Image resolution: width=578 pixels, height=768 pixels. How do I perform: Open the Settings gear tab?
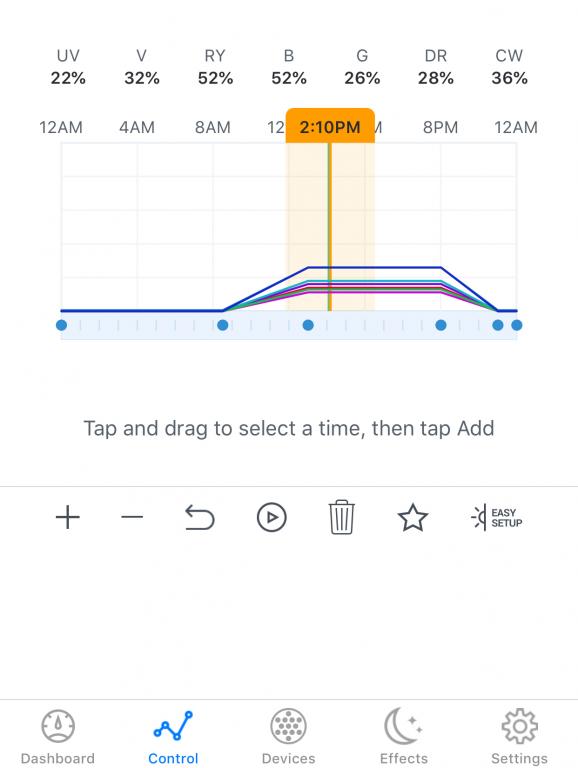tap(519, 737)
